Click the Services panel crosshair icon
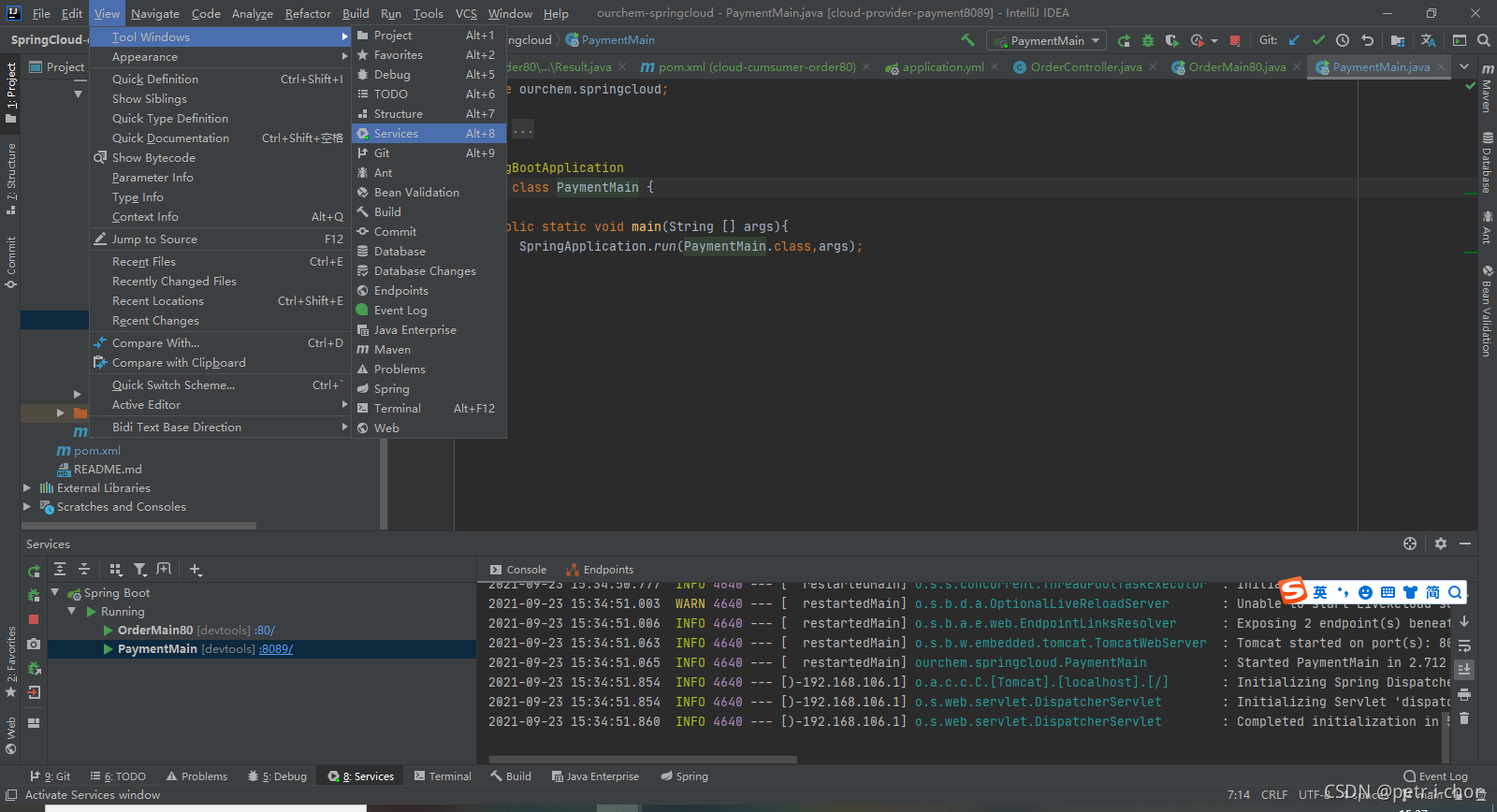The width and height of the screenshot is (1497, 812). (1410, 544)
